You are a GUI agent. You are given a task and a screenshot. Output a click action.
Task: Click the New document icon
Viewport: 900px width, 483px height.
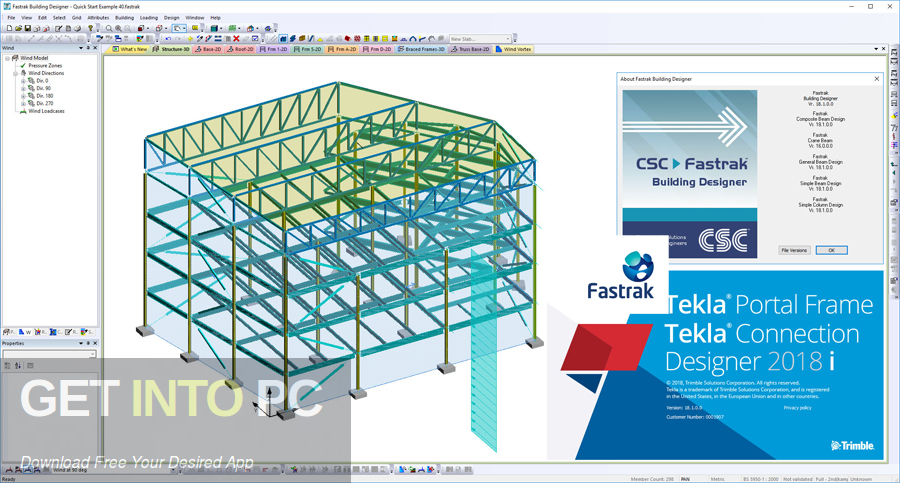pos(9,28)
